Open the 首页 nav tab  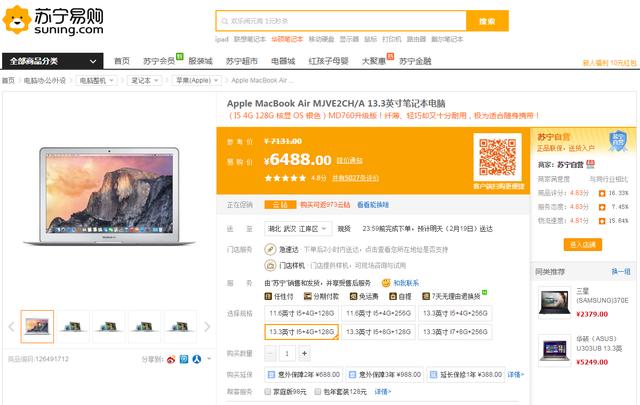[x=122, y=61]
